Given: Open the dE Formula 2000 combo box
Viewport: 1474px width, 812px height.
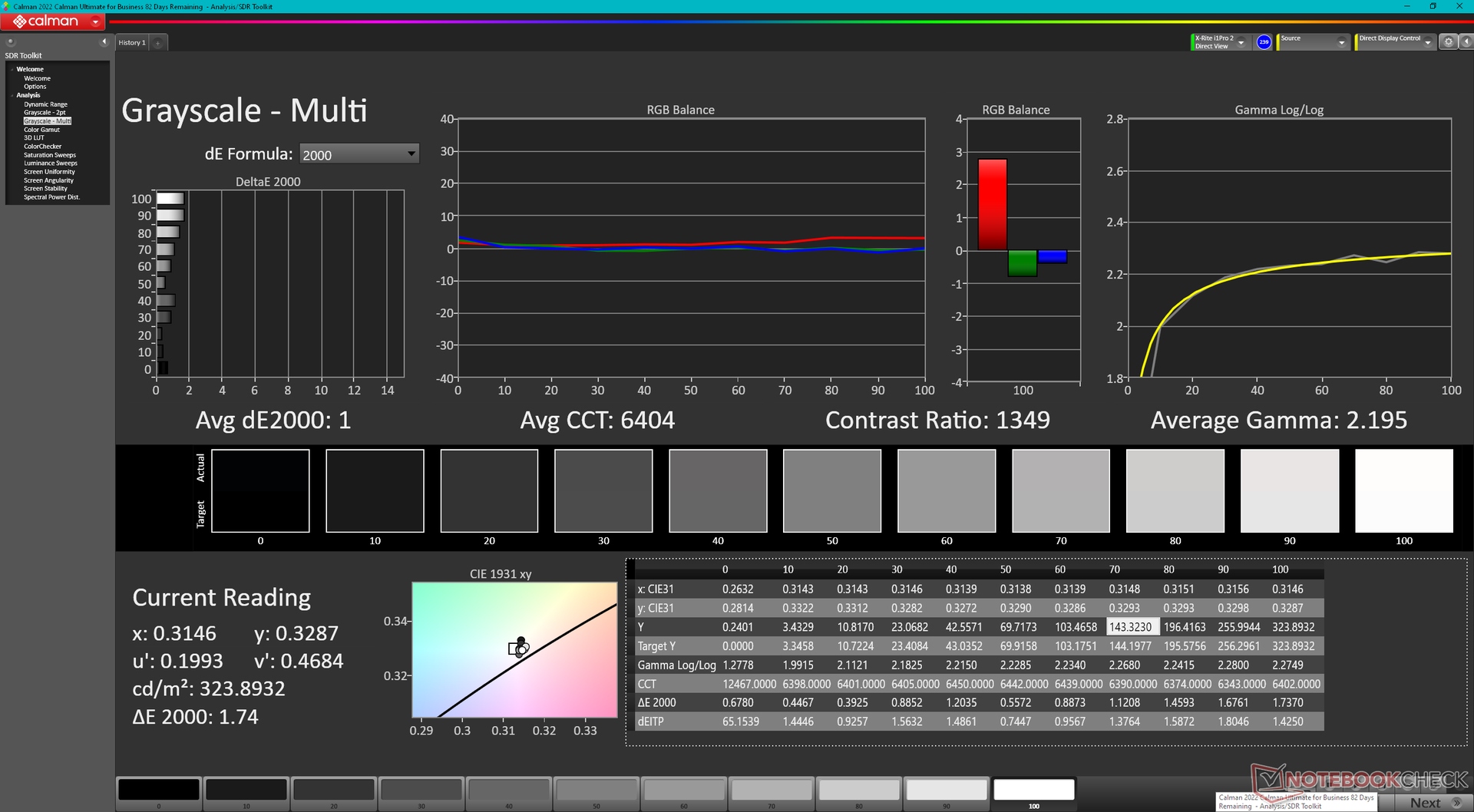Looking at the screenshot, I should click(359, 154).
